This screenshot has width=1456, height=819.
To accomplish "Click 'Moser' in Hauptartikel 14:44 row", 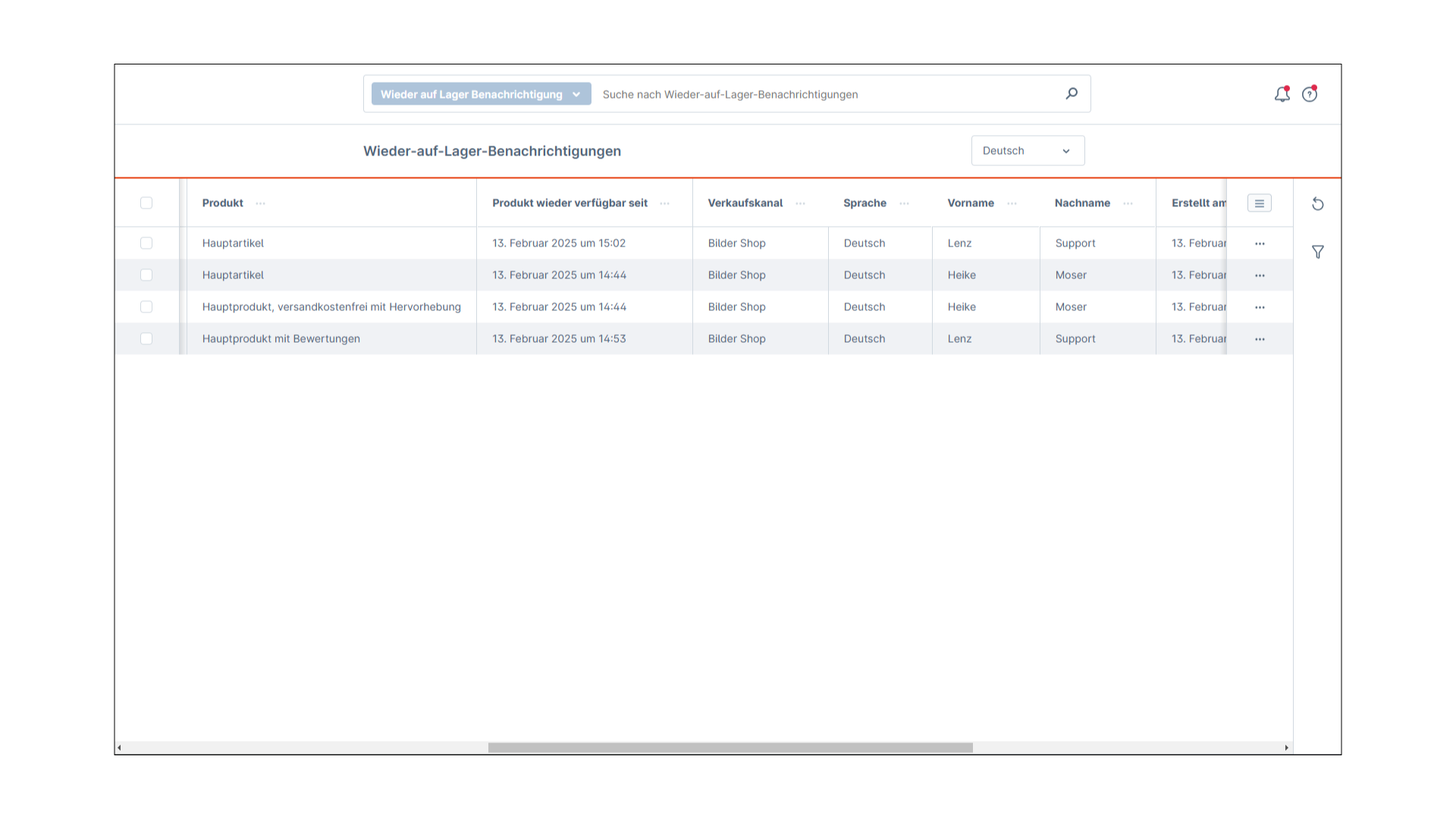I will (1071, 275).
